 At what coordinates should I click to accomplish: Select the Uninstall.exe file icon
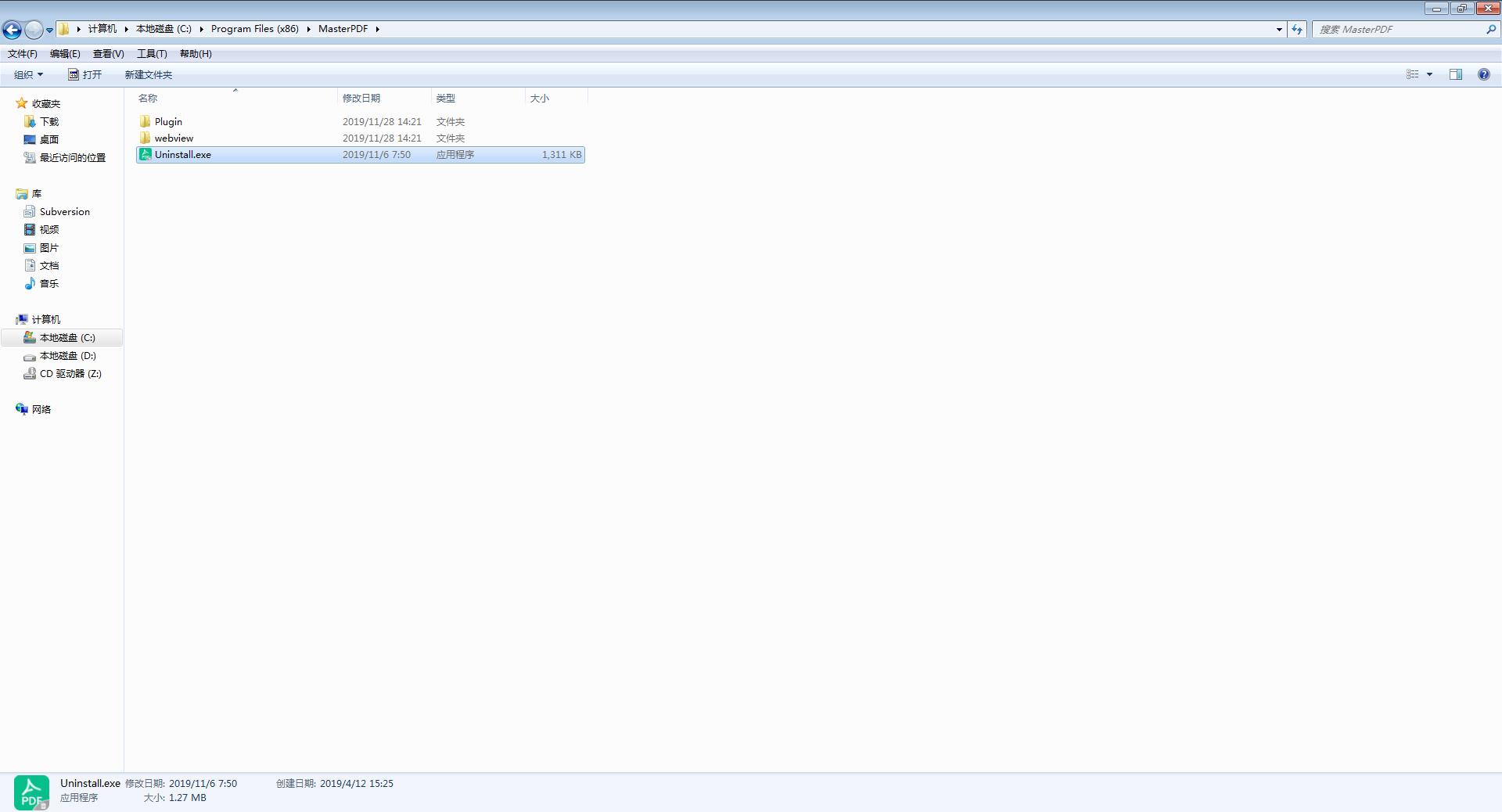coord(145,155)
